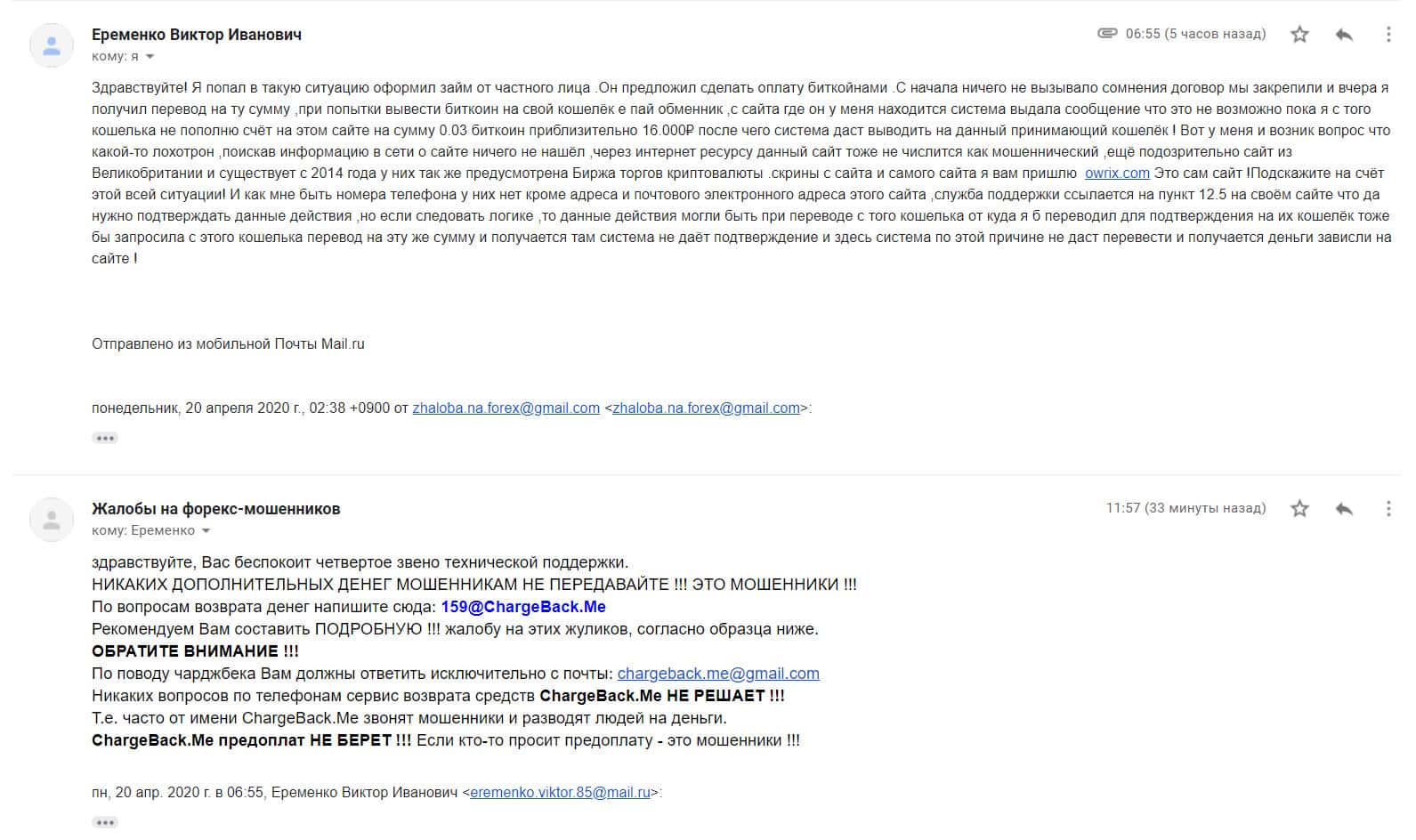This screenshot has width=1416, height=840.
Task: Click the 159@ChargeBack.Me address
Action: point(523,607)
